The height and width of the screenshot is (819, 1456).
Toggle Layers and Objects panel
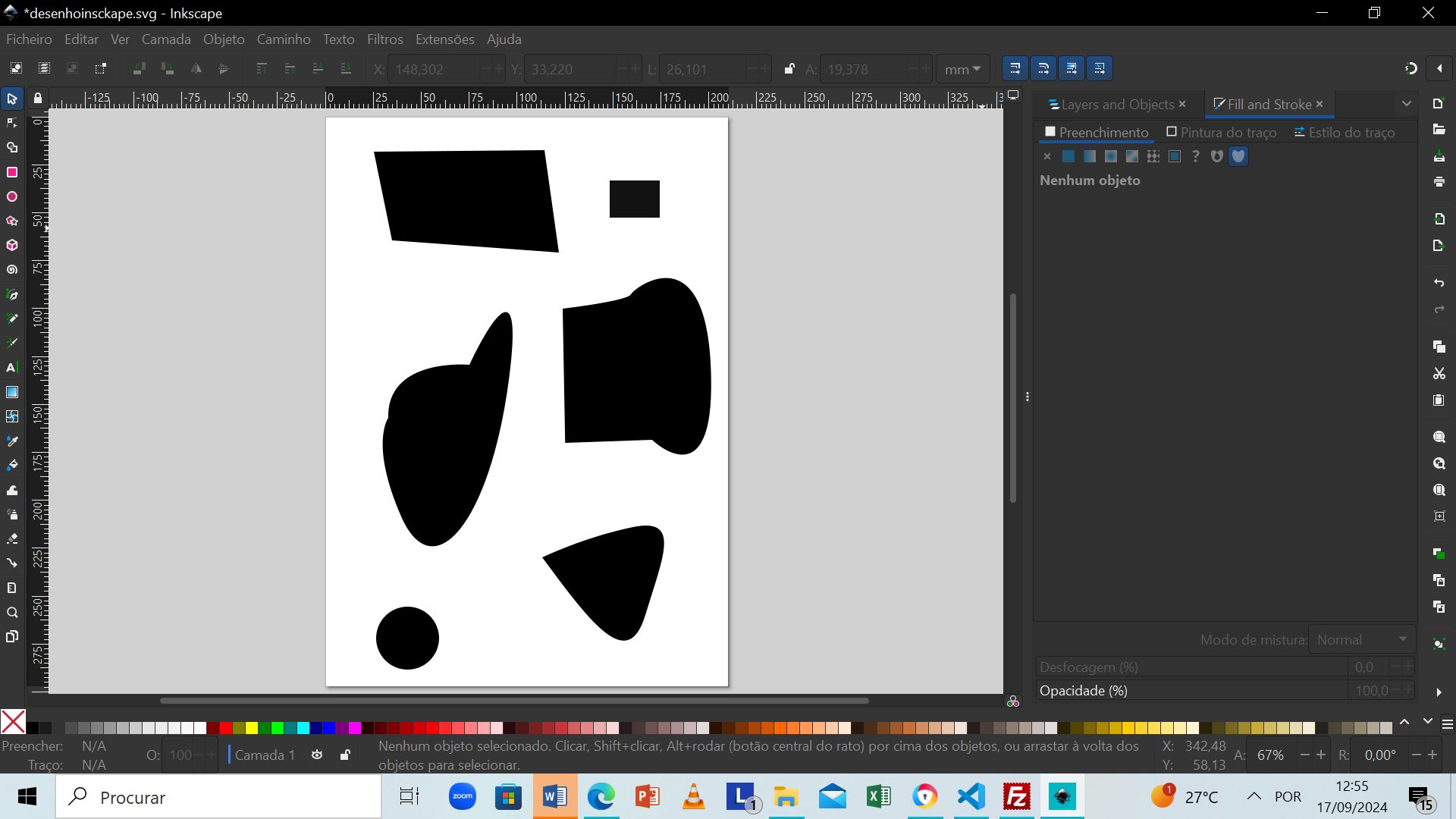pyautogui.click(x=1115, y=103)
